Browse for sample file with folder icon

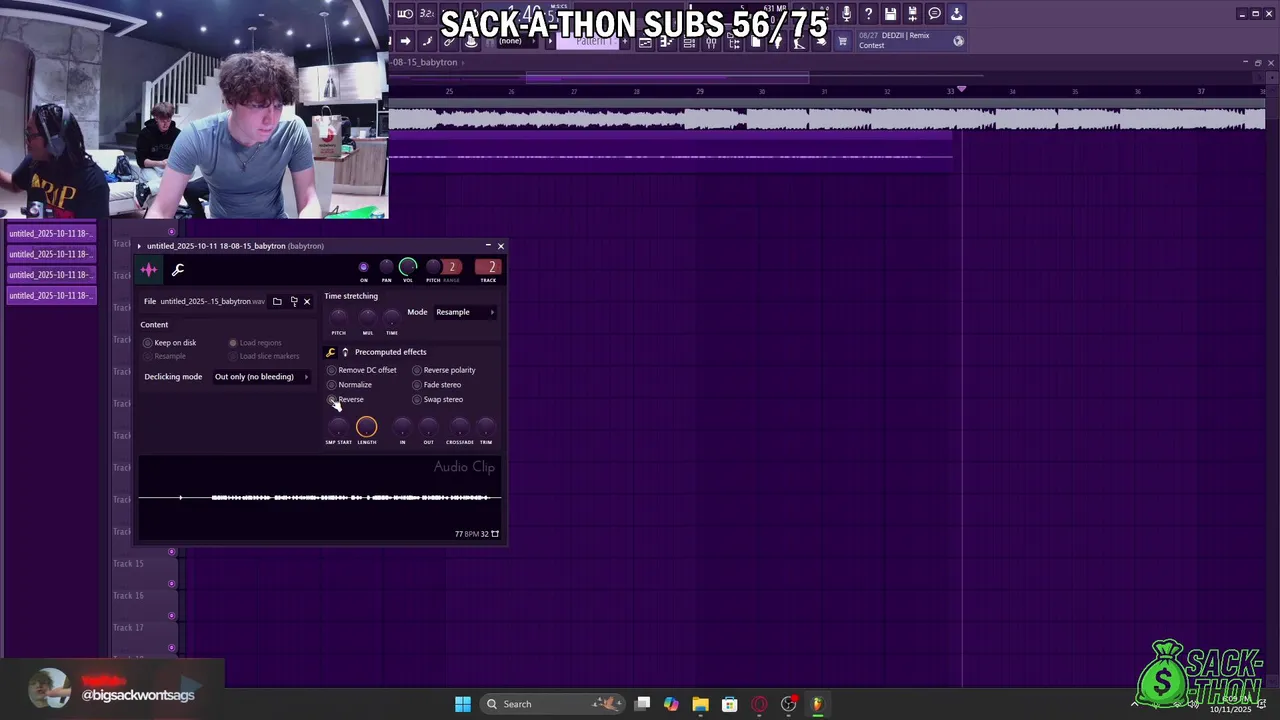pyautogui.click(x=277, y=301)
